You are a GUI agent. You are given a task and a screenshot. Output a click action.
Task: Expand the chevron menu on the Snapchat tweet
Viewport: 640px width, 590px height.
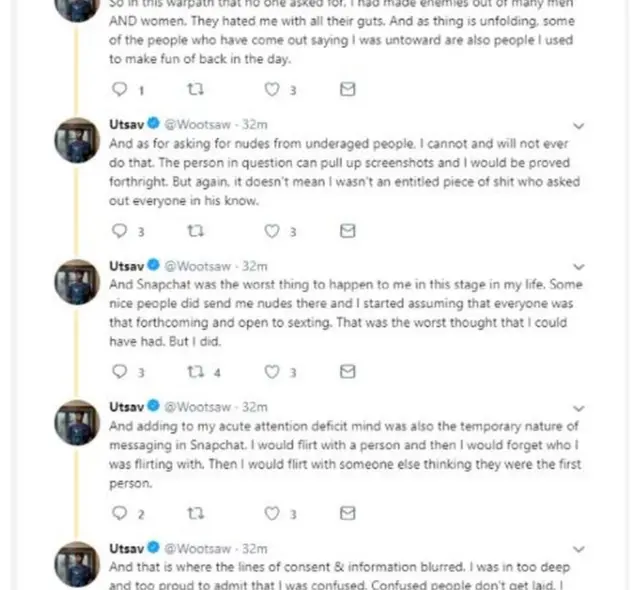(x=579, y=267)
